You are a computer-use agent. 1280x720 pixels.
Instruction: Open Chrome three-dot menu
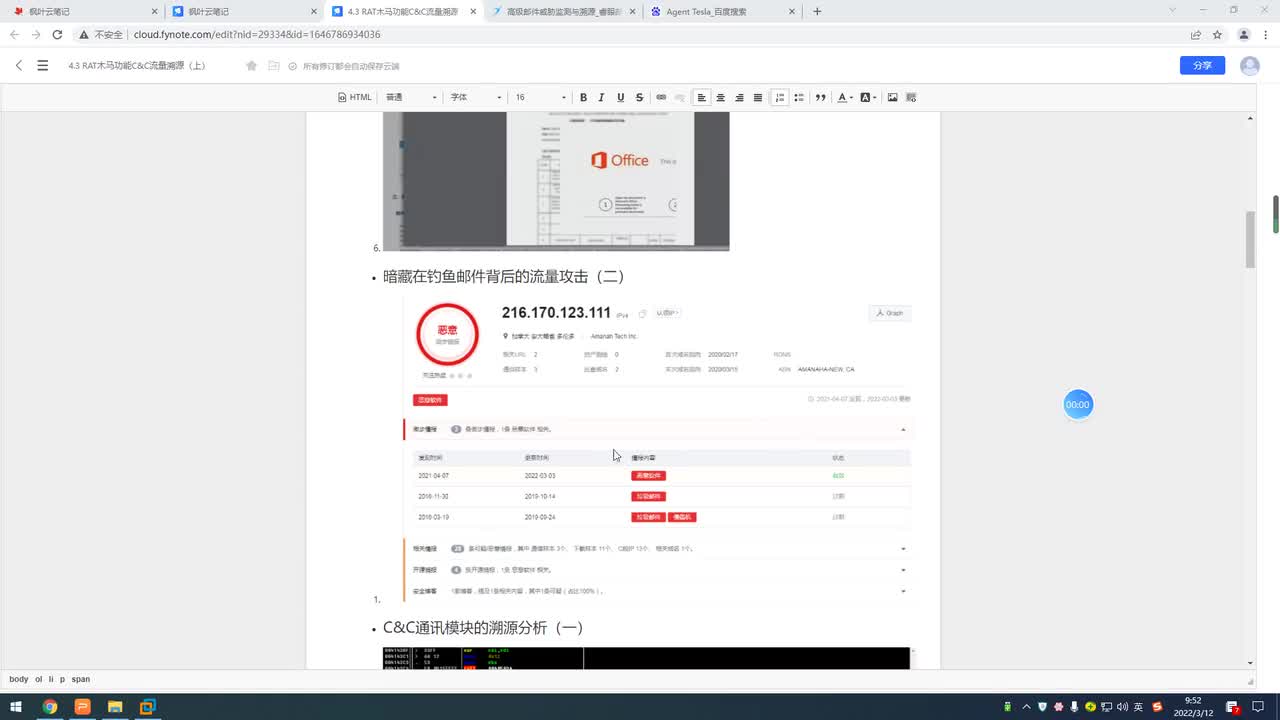point(1265,34)
